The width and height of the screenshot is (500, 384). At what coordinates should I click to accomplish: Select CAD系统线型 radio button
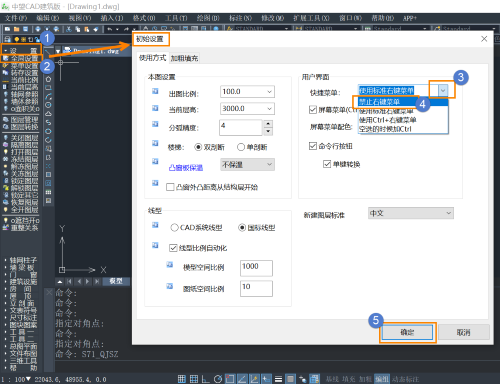coord(174,228)
